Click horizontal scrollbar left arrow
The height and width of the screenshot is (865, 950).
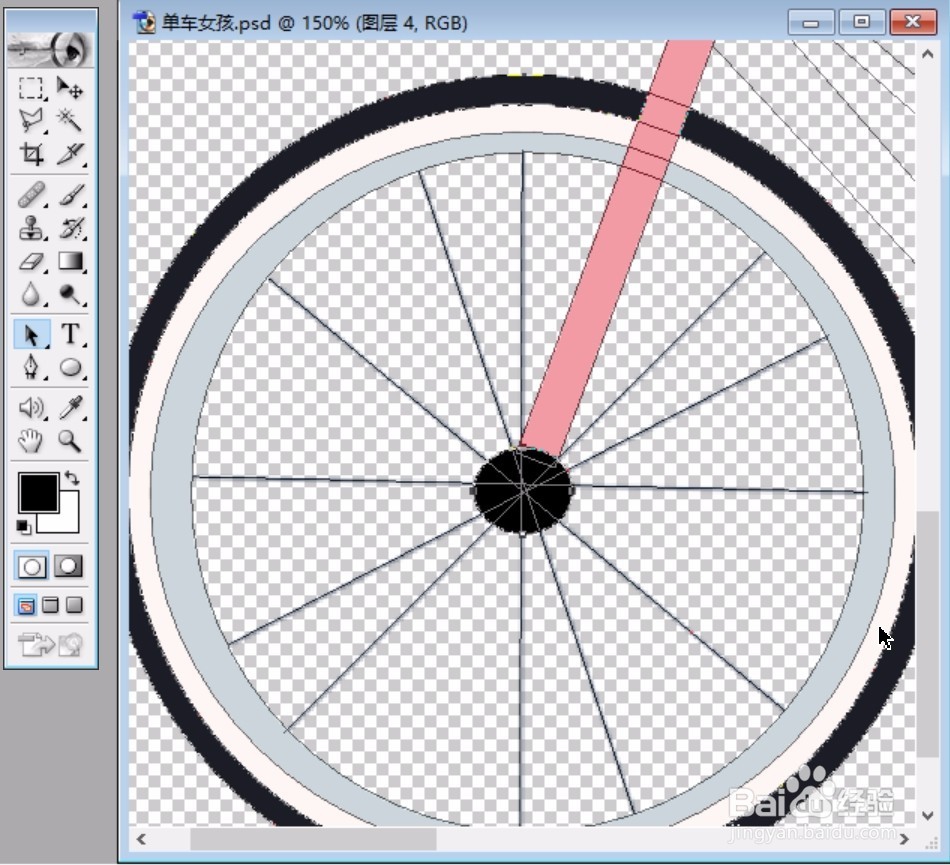pyautogui.click(x=141, y=839)
